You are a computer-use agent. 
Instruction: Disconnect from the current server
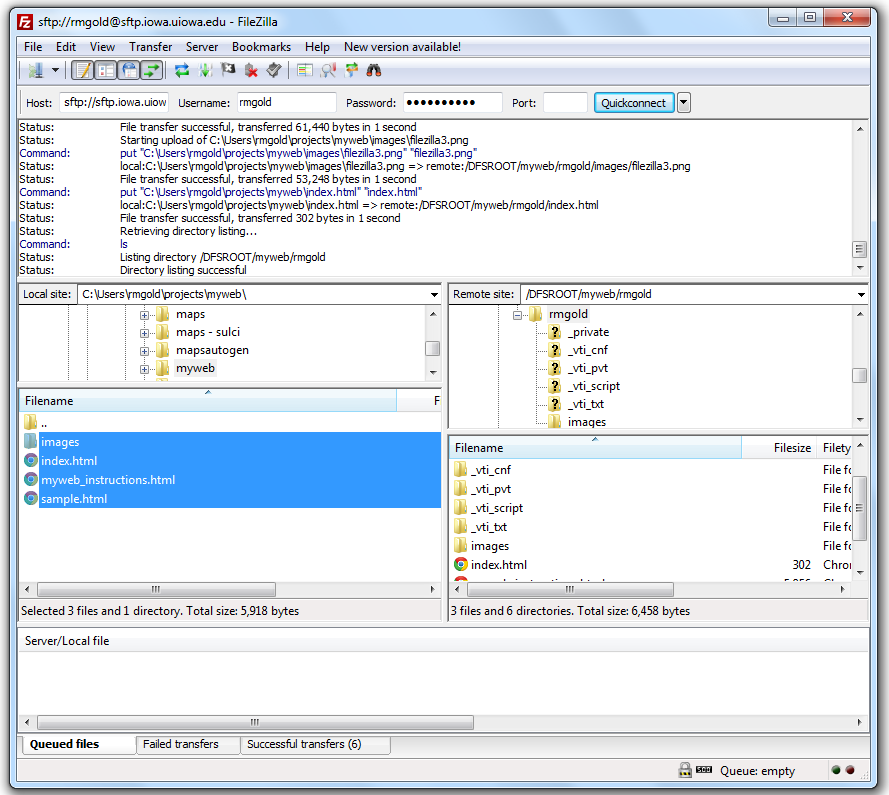tap(251, 70)
